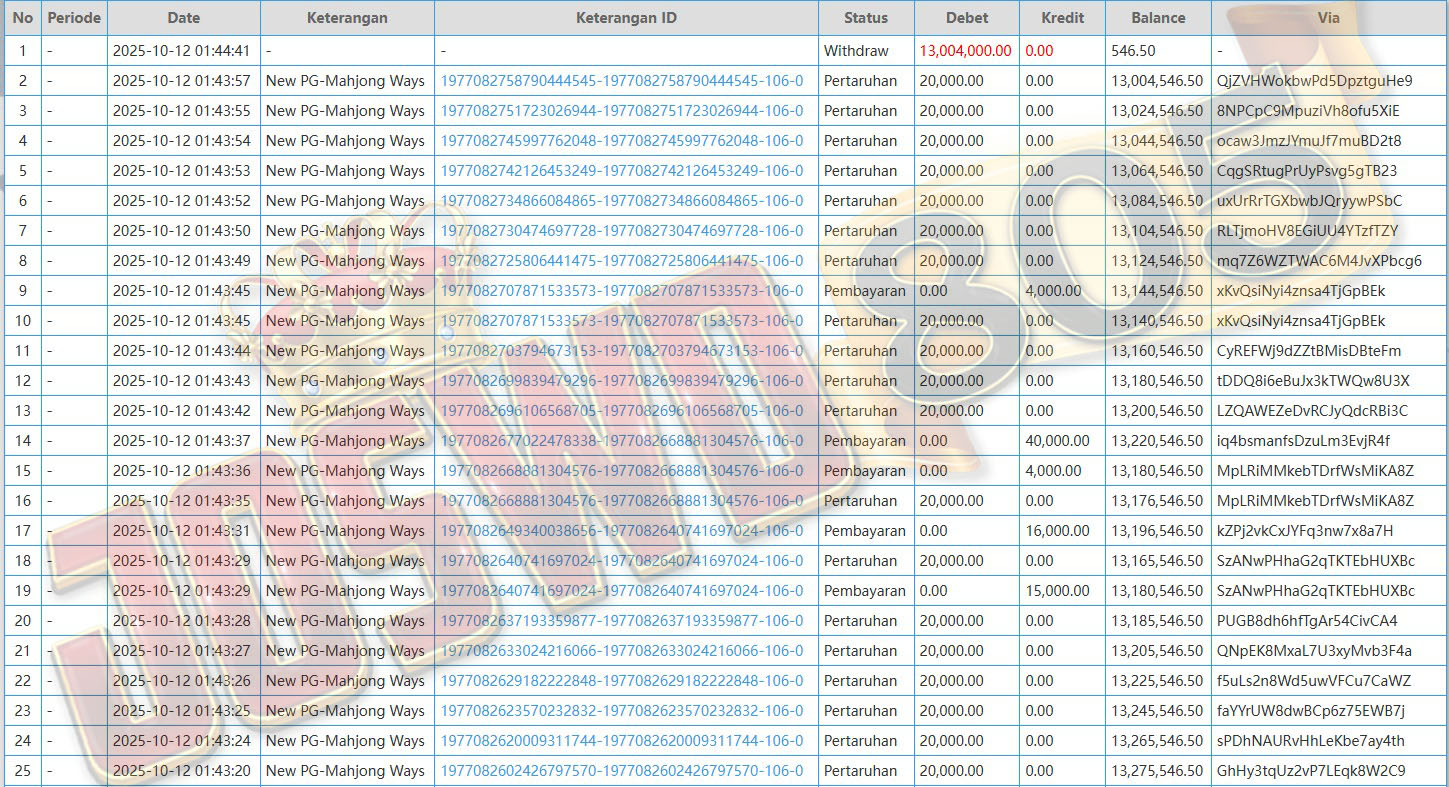Image resolution: width=1449 pixels, height=787 pixels.
Task: Click the Debet column header
Action: pyautogui.click(x=966, y=18)
